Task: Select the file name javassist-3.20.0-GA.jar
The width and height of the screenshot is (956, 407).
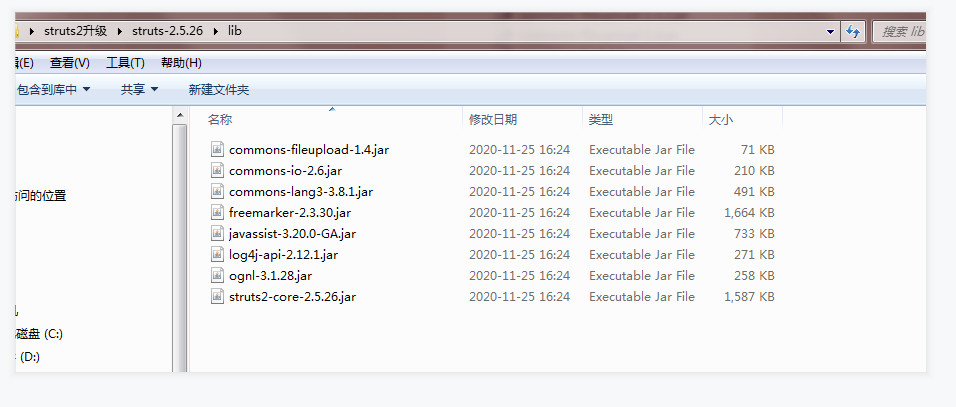Action: (x=293, y=233)
